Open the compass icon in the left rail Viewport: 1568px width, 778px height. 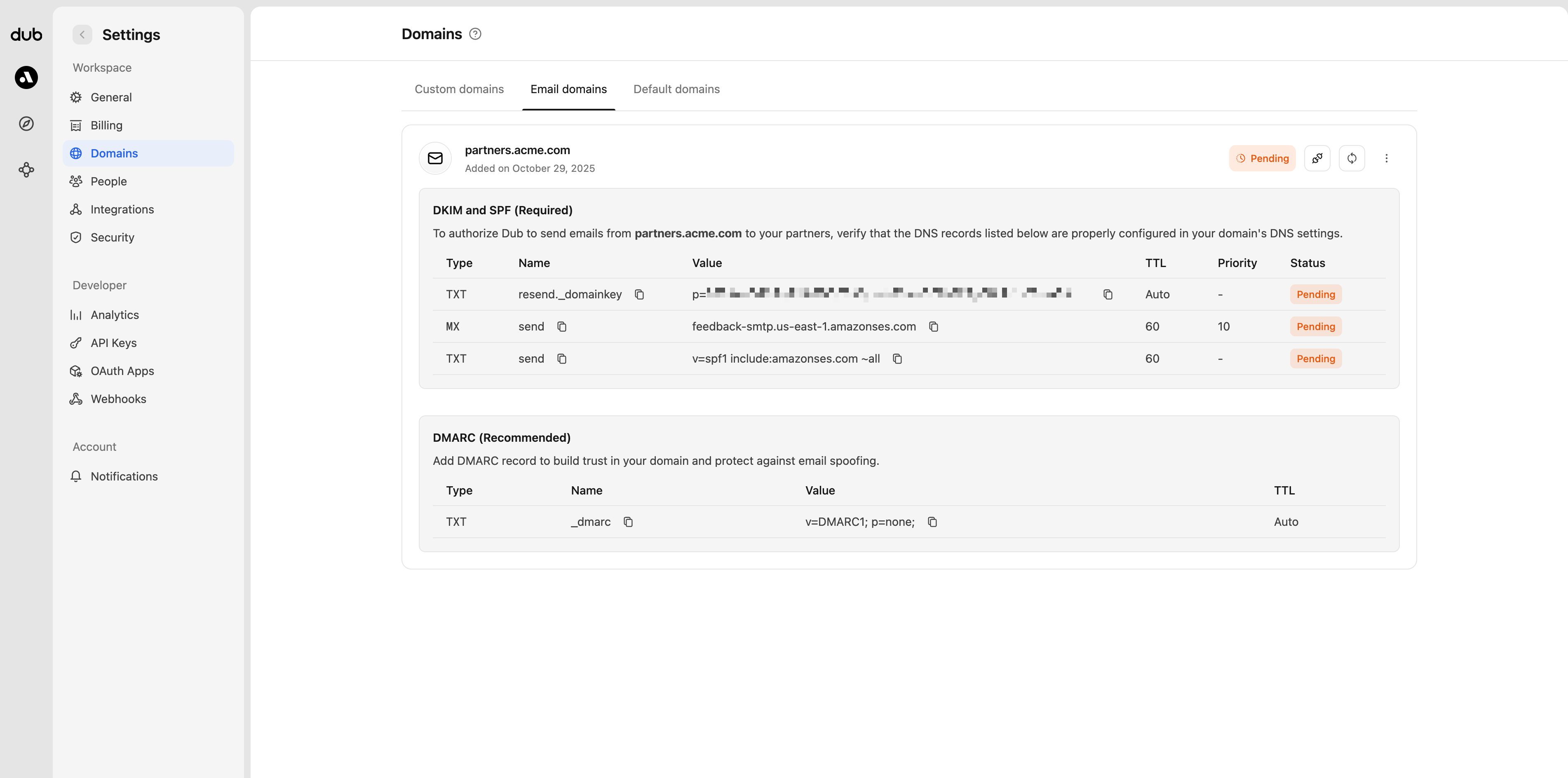click(26, 124)
